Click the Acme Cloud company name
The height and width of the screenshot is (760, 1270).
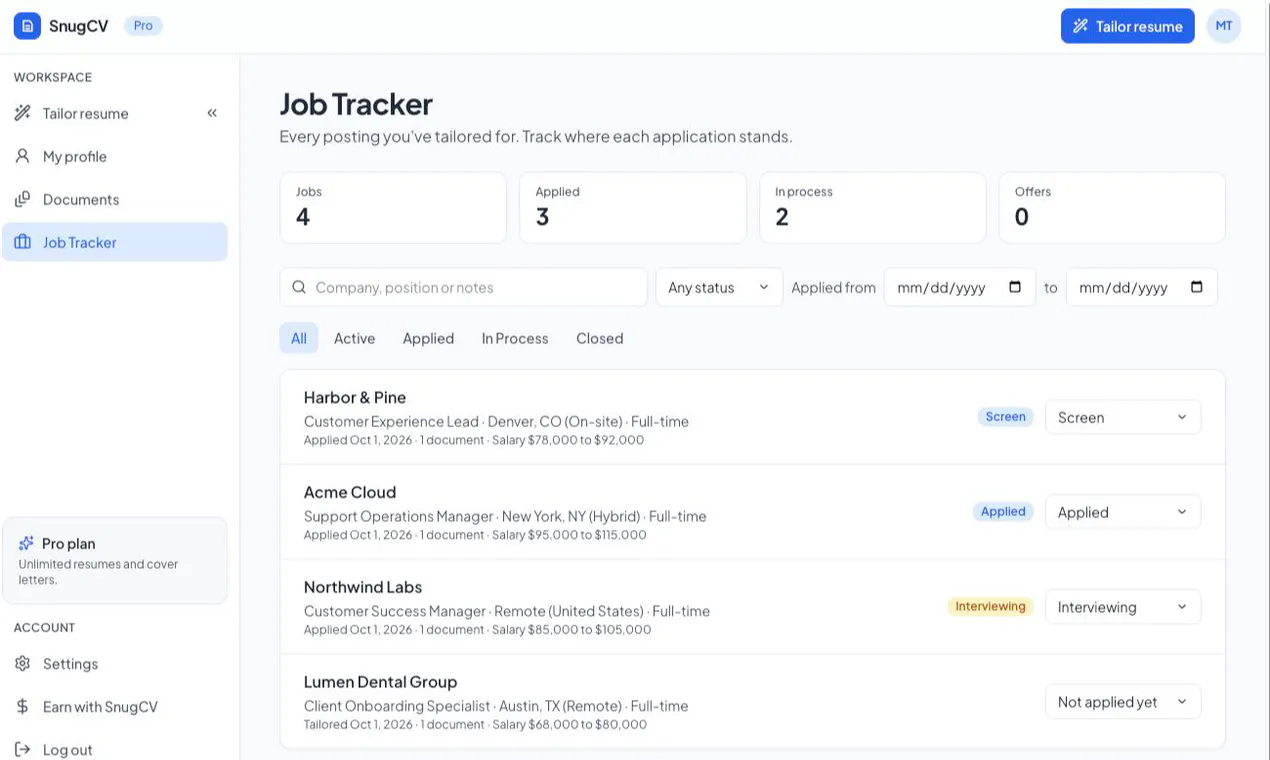pos(350,492)
